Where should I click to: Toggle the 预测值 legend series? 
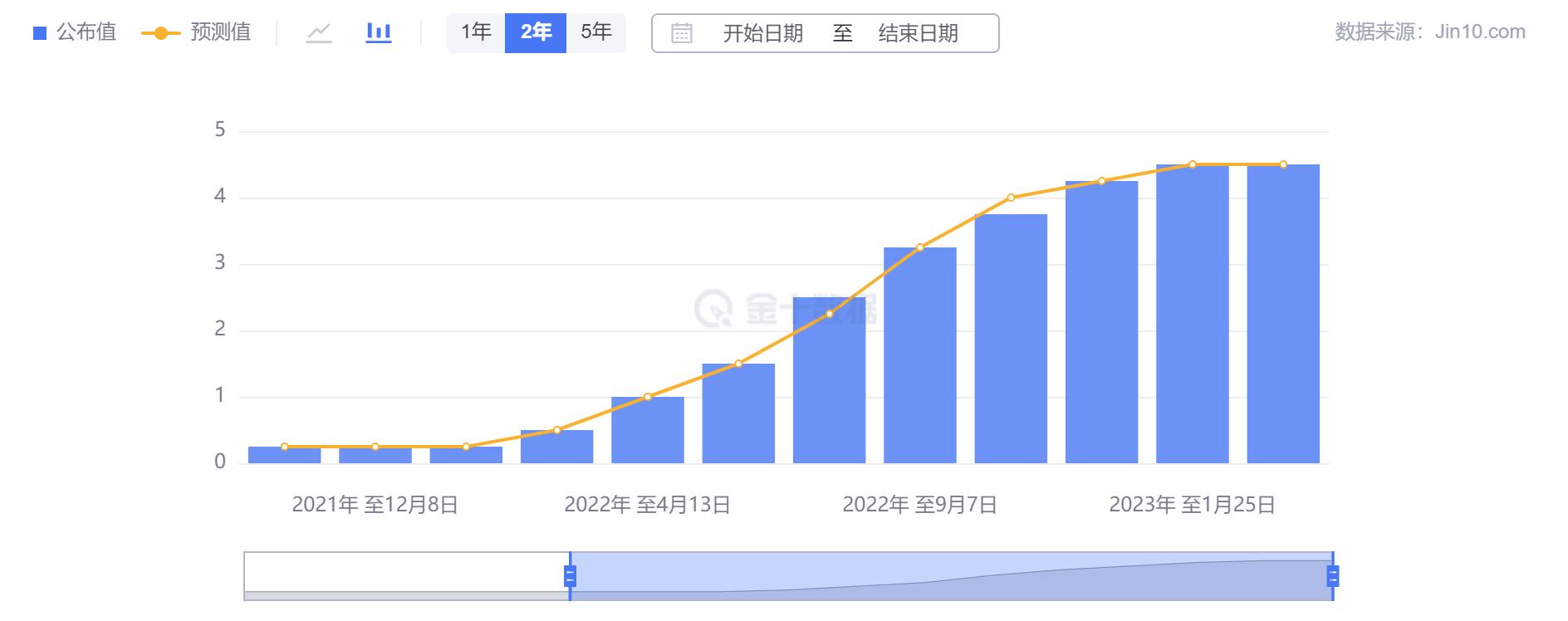tap(197, 33)
